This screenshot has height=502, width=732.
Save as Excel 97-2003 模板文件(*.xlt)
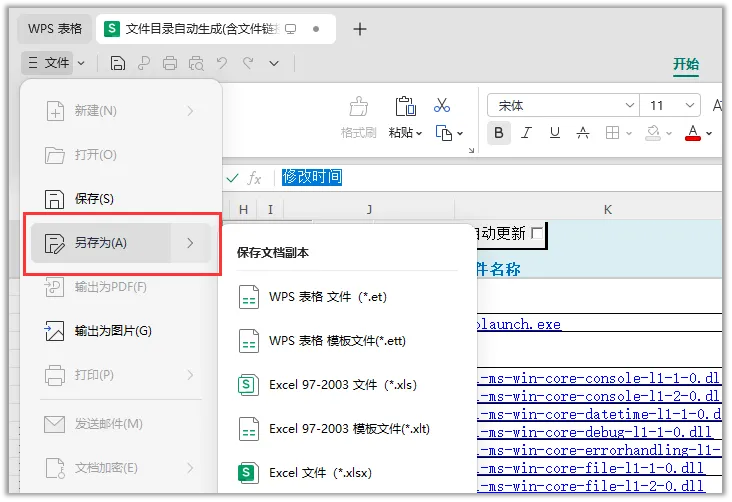pos(347,429)
